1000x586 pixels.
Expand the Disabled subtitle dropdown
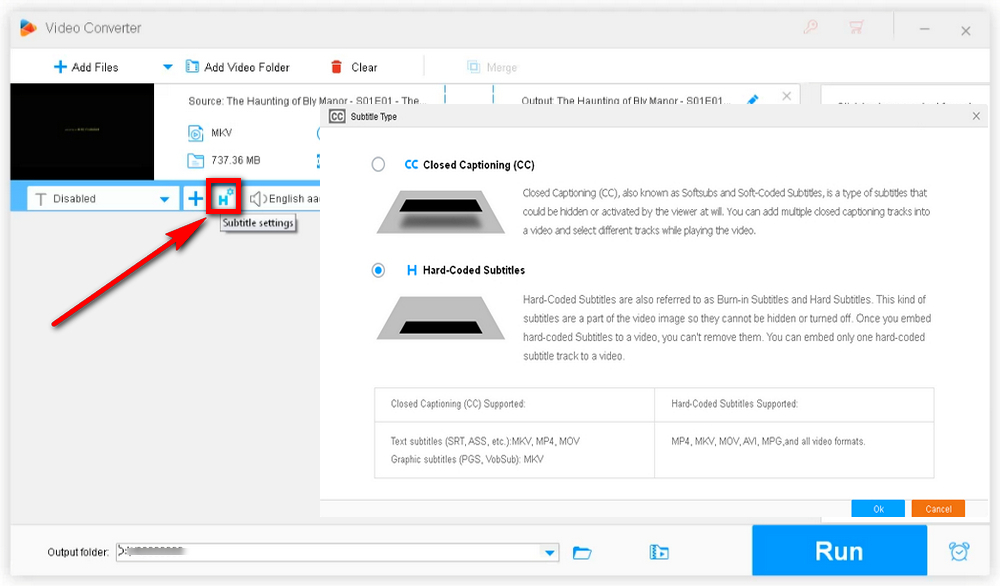point(165,199)
